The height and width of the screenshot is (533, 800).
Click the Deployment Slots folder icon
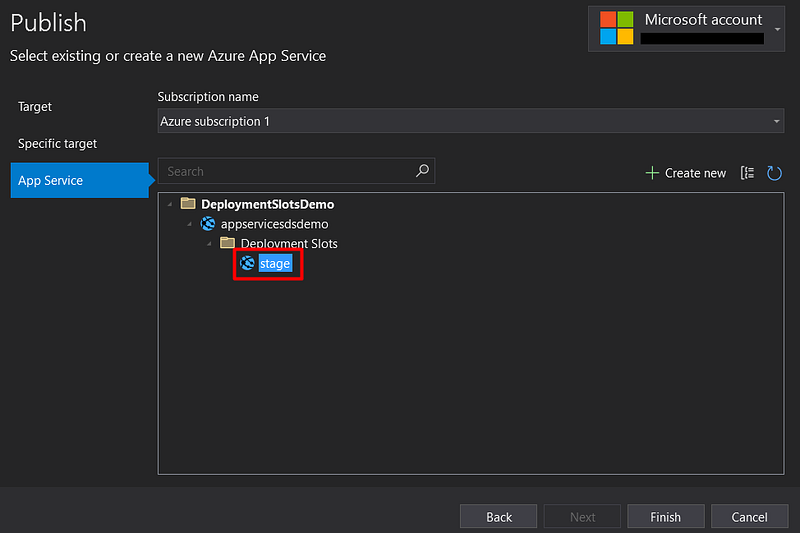coord(227,242)
